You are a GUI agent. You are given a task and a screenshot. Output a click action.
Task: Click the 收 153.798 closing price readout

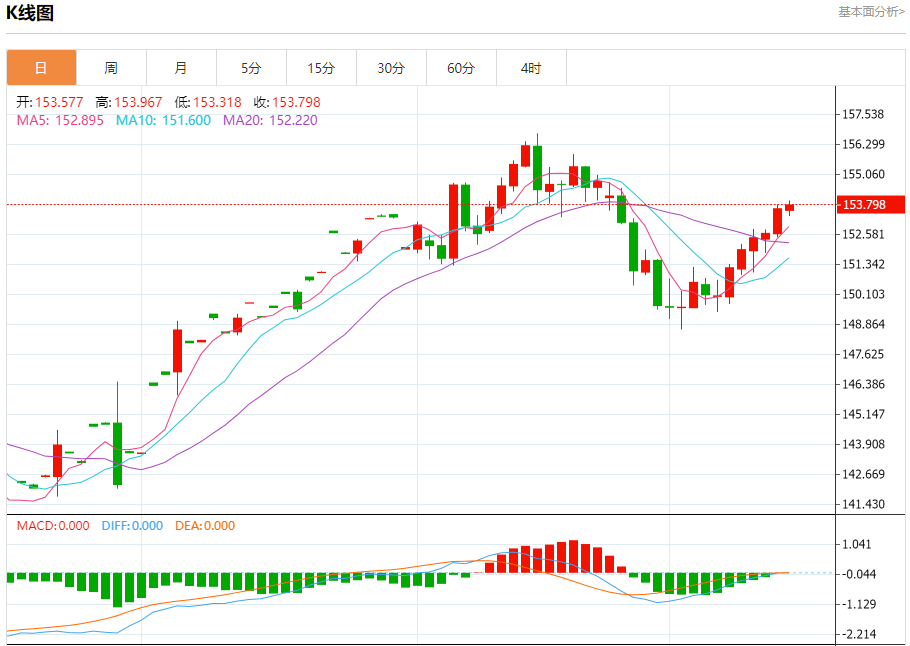[287, 103]
